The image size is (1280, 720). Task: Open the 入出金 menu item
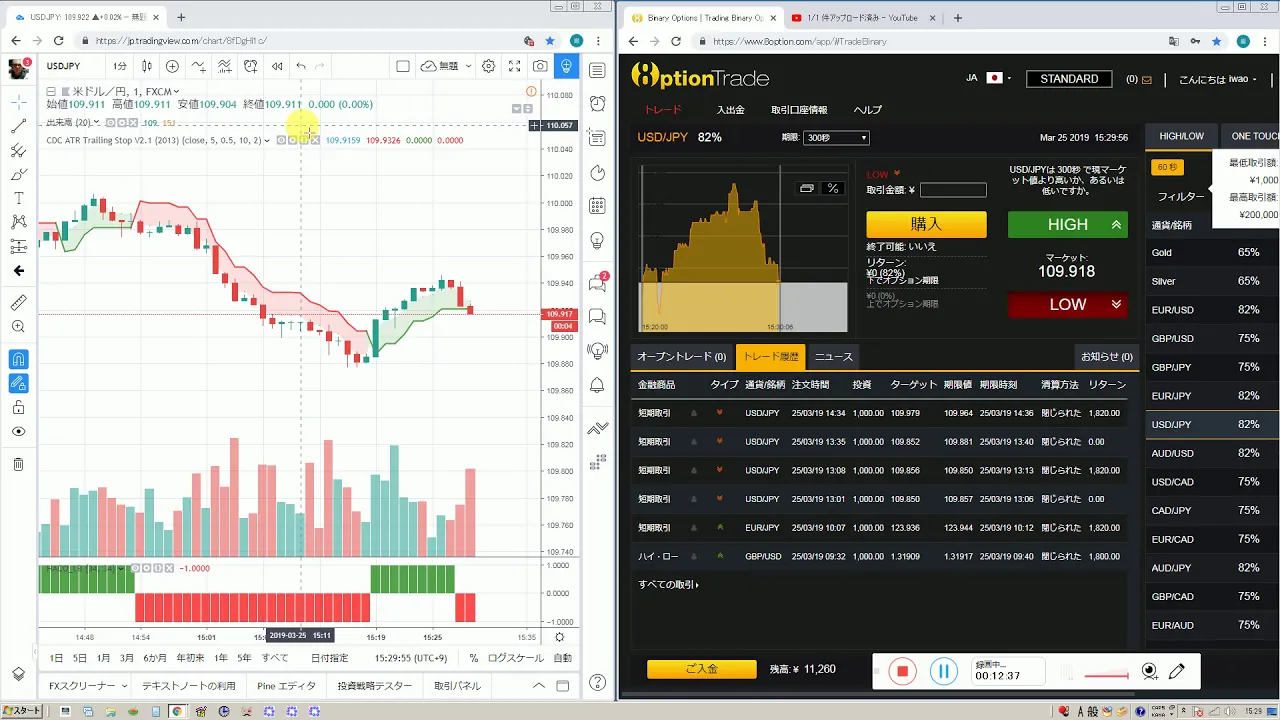[x=731, y=110]
